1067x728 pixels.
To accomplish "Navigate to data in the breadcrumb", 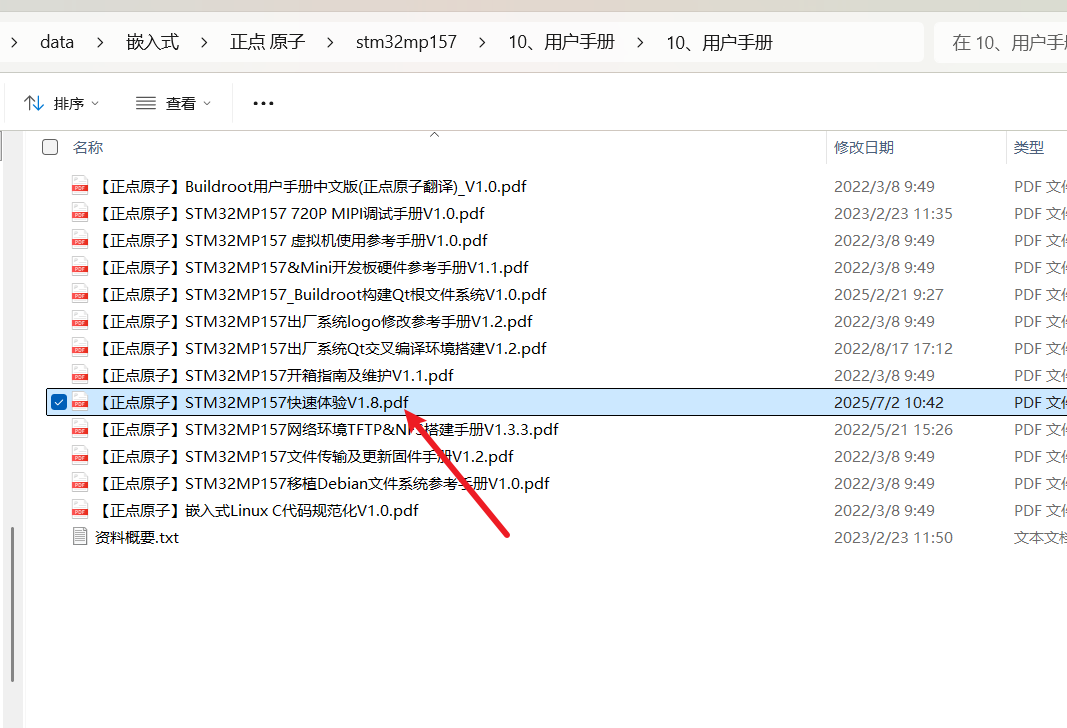I will (x=57, y=42).
